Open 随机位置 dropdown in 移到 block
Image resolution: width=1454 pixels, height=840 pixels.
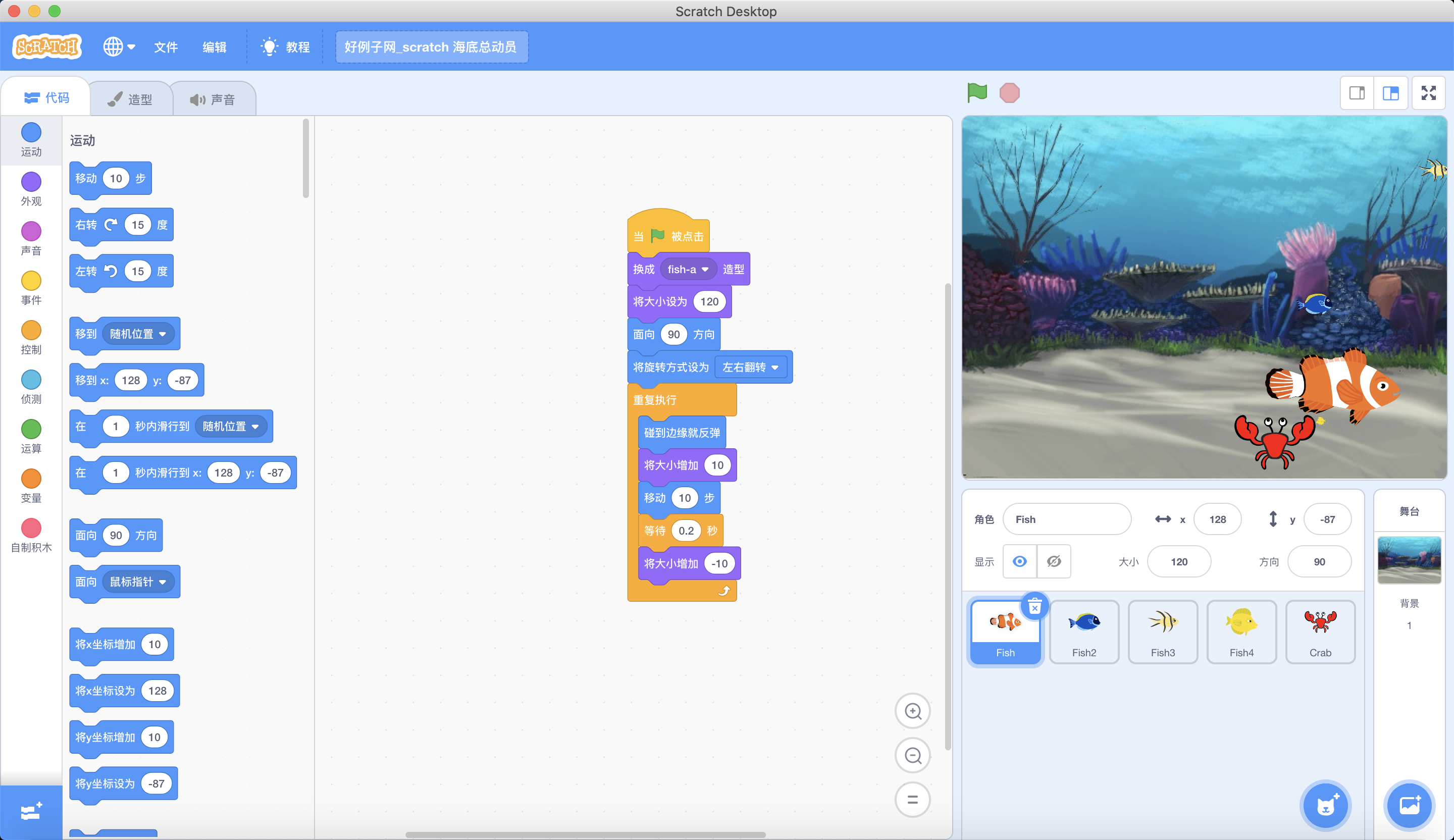[x=138, y=334]
